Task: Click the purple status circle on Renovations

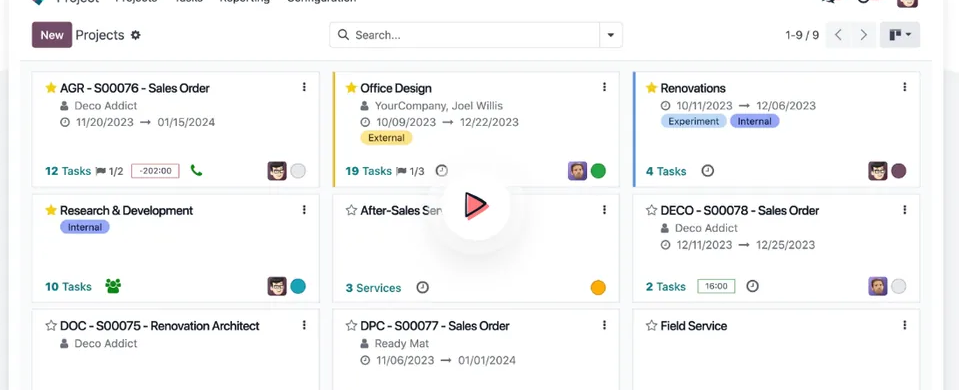Action: pos(898,171)
